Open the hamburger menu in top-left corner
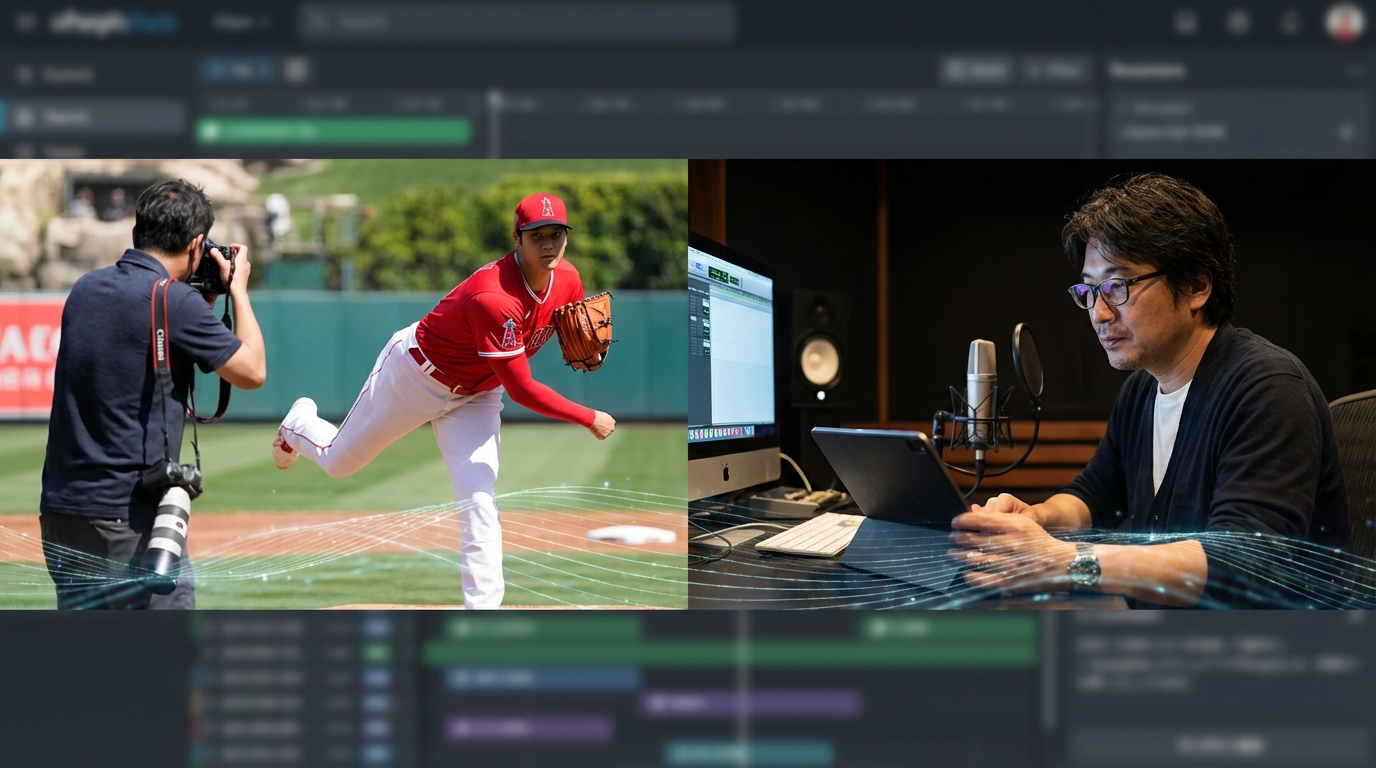 [26, 22]
